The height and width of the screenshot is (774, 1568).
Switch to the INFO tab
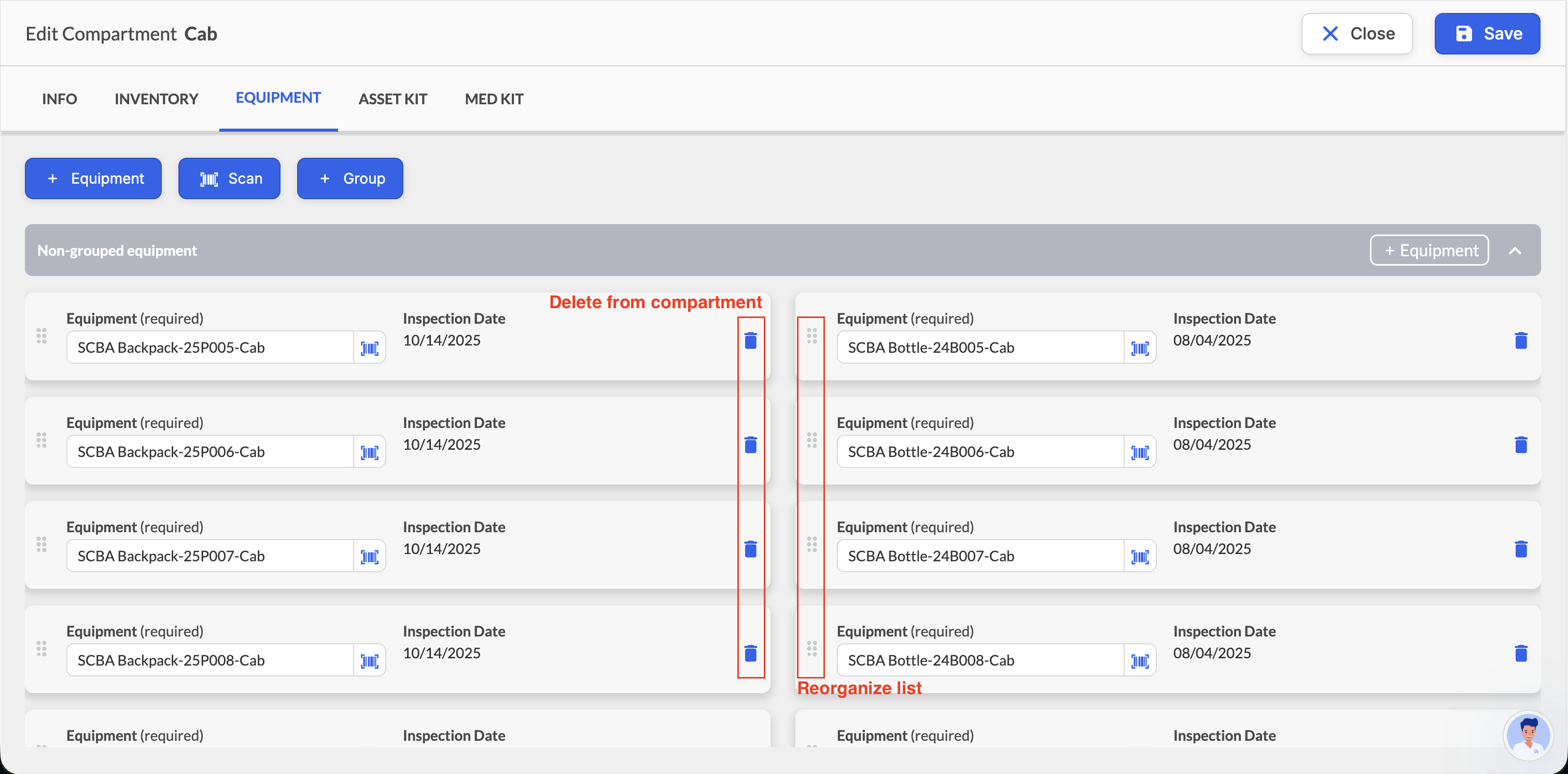pos(60,99)
